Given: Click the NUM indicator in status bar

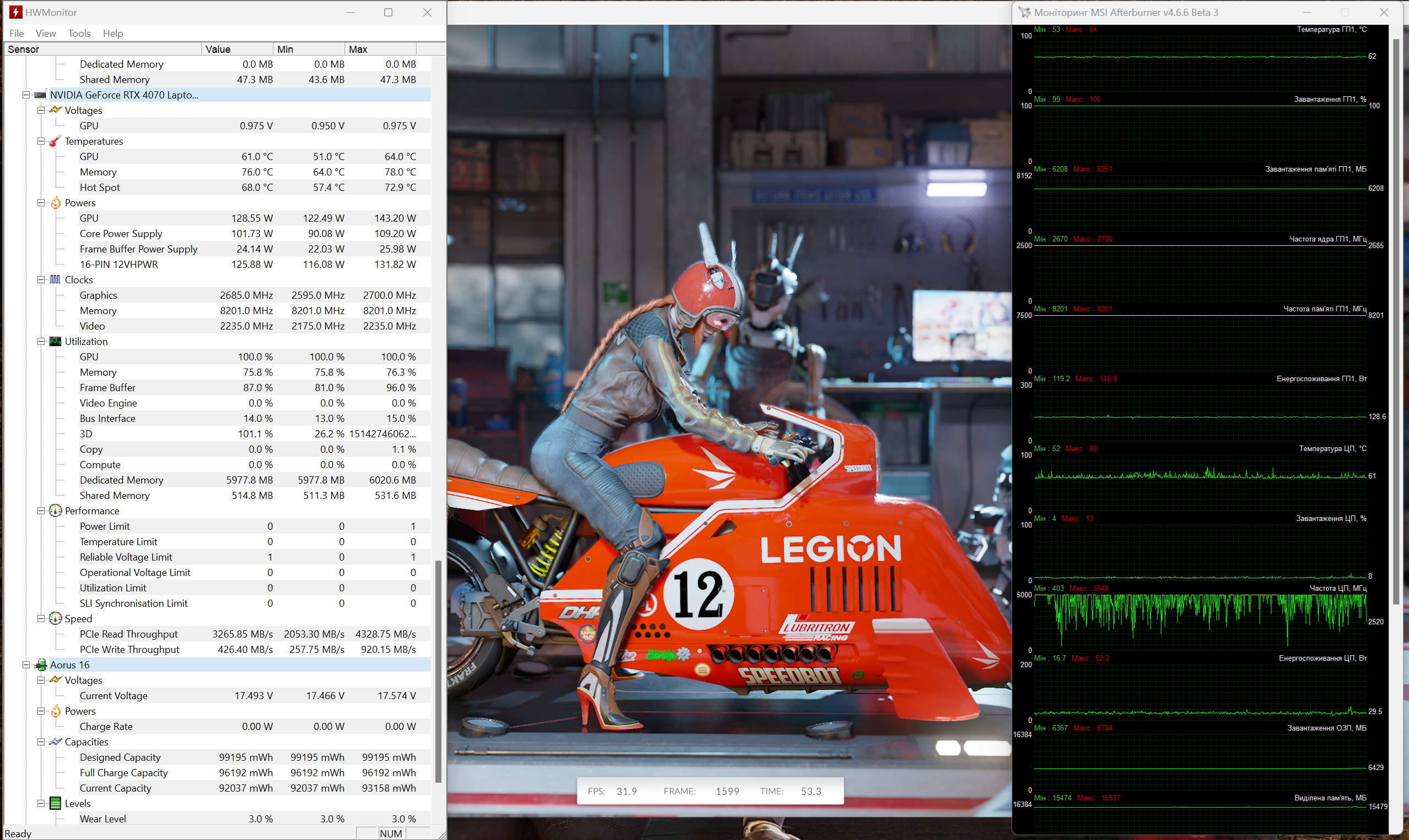Looking at the screenshot, I should pos(391,834).
